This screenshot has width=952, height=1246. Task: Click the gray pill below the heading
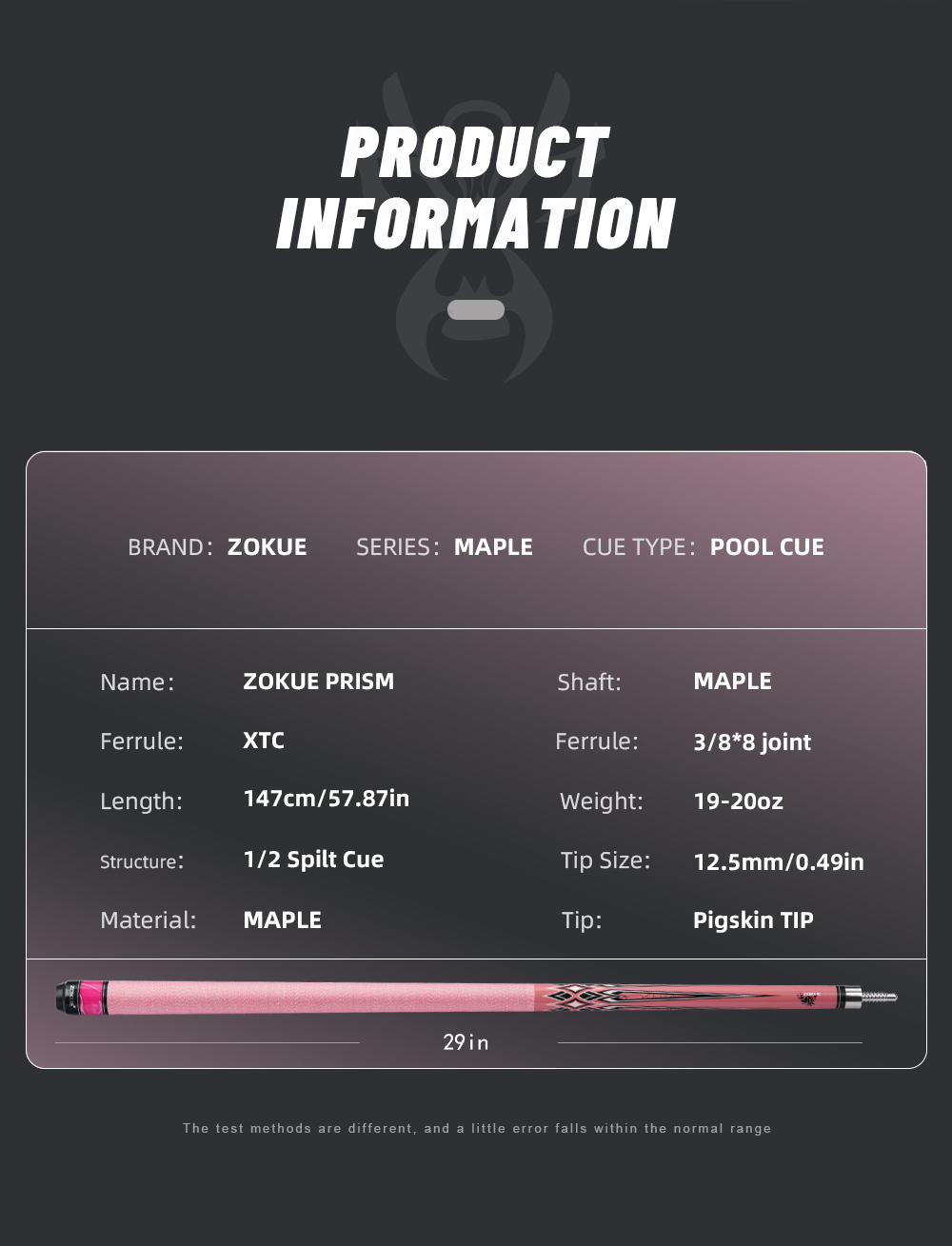coord(476,309)
